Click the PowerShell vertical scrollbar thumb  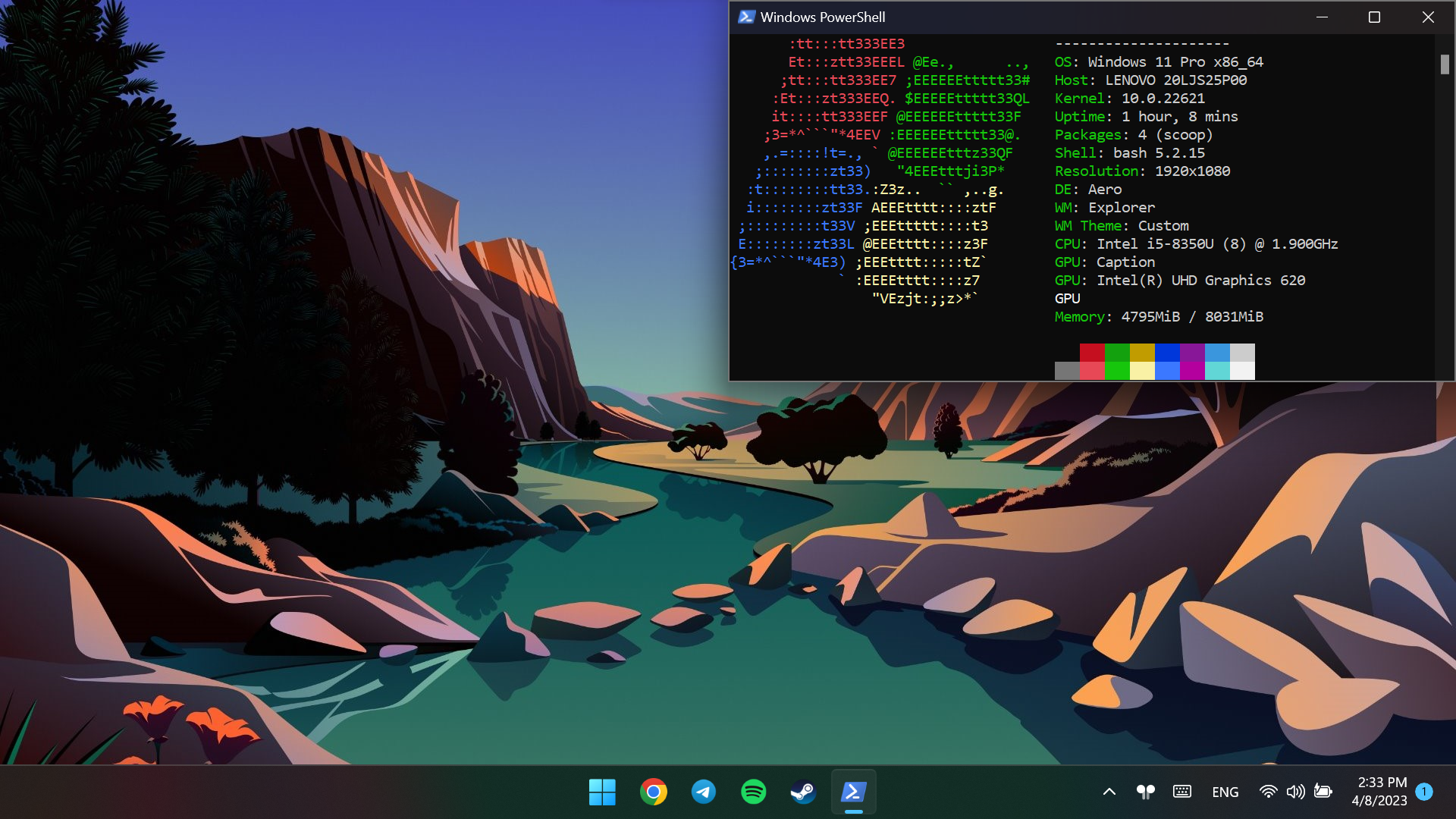pyautogui.click(x=1445, y=64)
